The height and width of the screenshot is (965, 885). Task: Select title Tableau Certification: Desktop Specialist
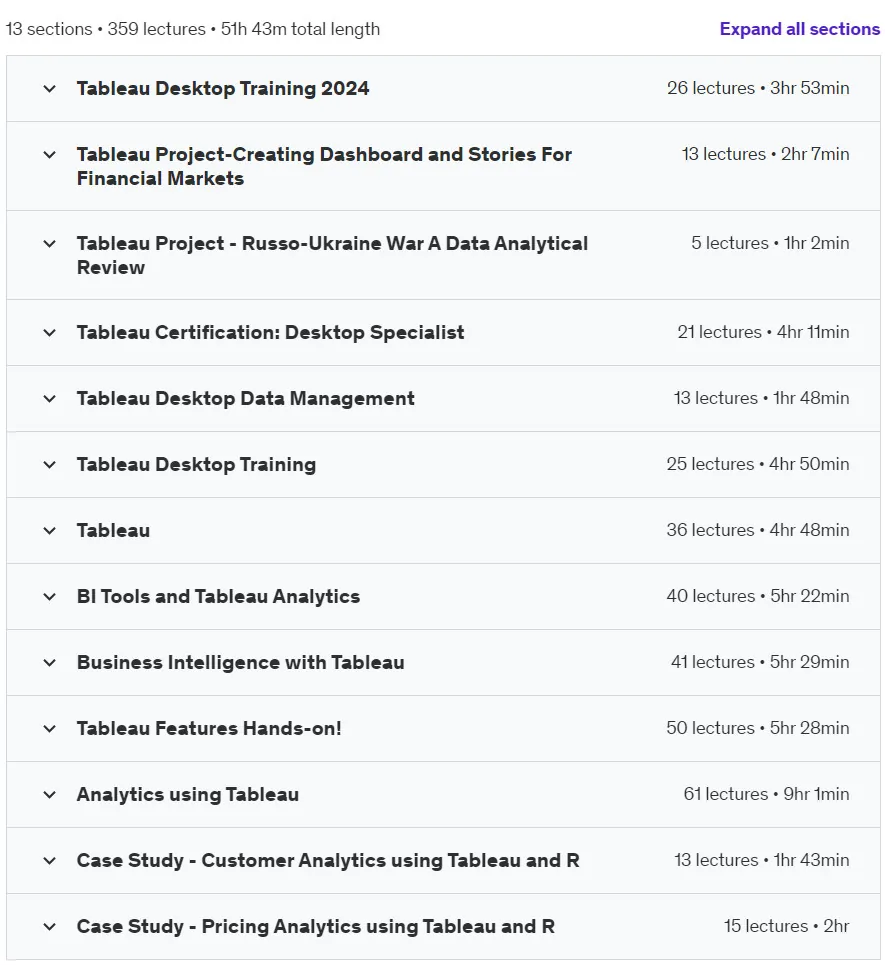tap(270, 333)
